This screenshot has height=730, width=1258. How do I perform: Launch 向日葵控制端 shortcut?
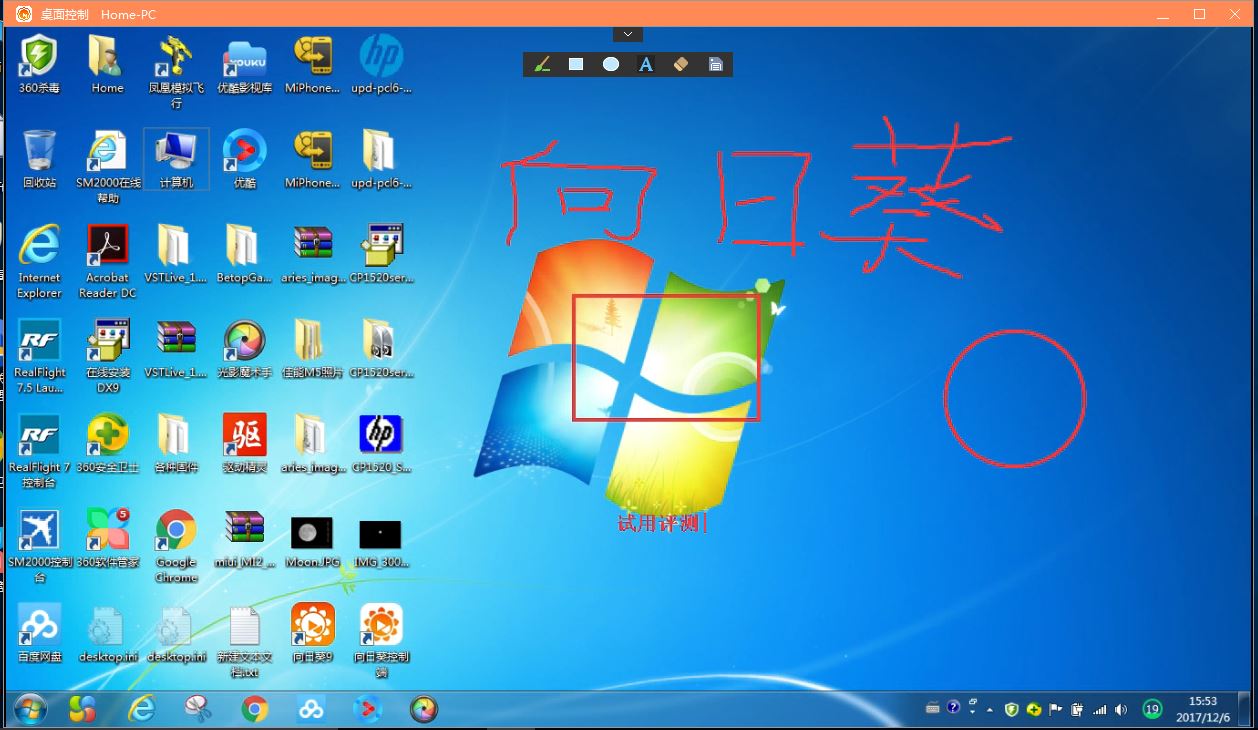click(381, 642)
